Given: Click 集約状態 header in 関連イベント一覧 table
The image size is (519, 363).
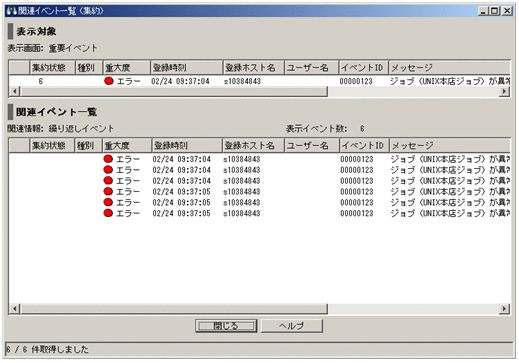Looking at the screenshot, I should tap(52, 146).
